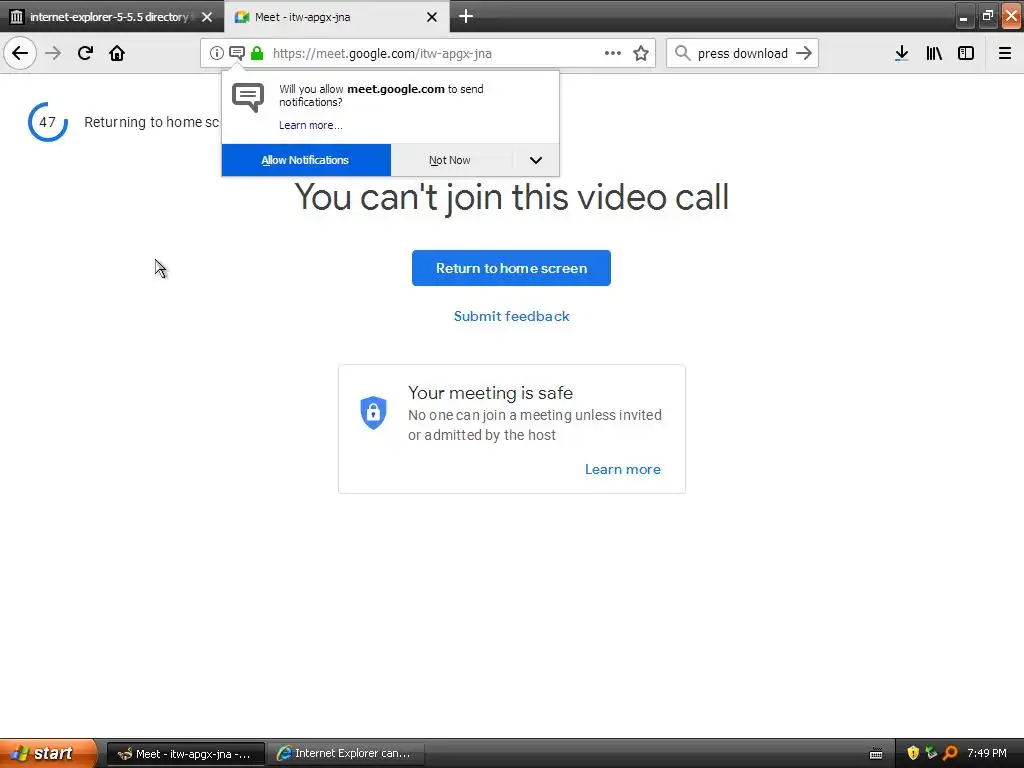Submit the search with the arrow button
This screenshot has width=1024, height=768.
[x=804, y=53]
